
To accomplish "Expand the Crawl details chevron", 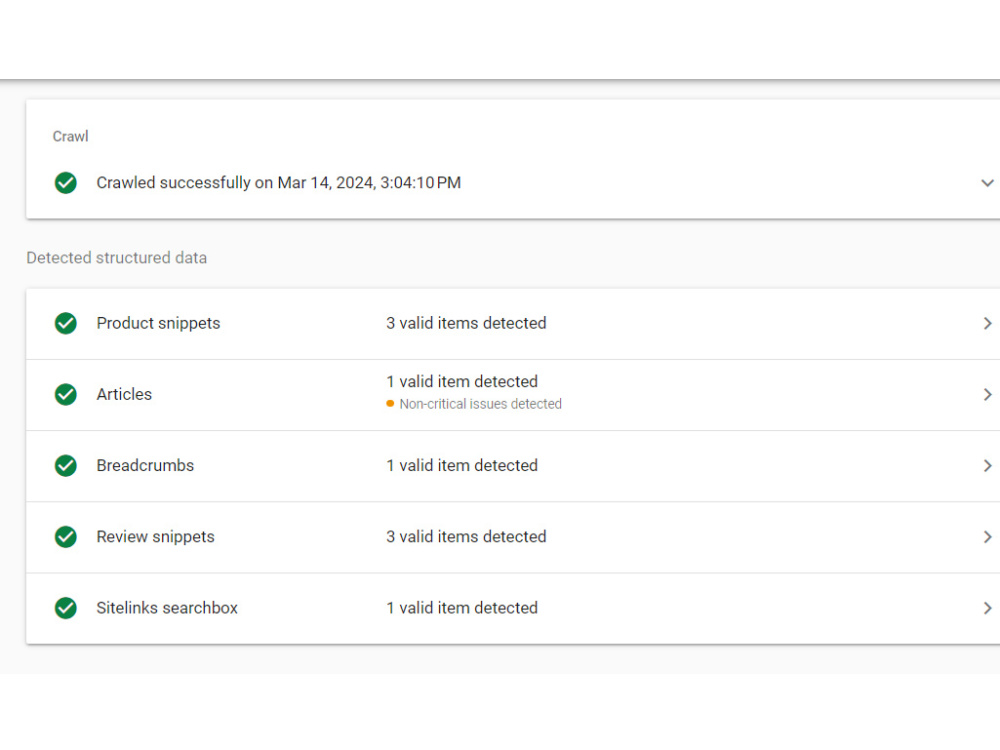I will (987, 183).
